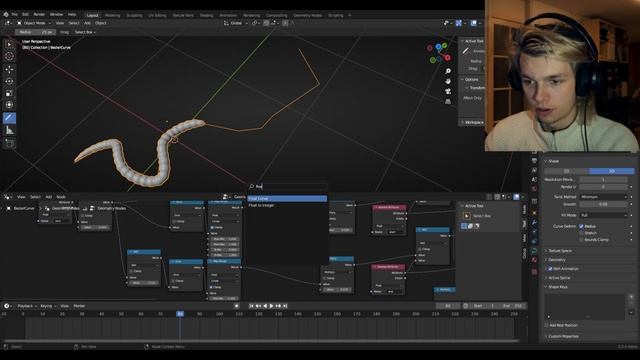Open the File menu
640x360 pixels.
pos(15,15)
